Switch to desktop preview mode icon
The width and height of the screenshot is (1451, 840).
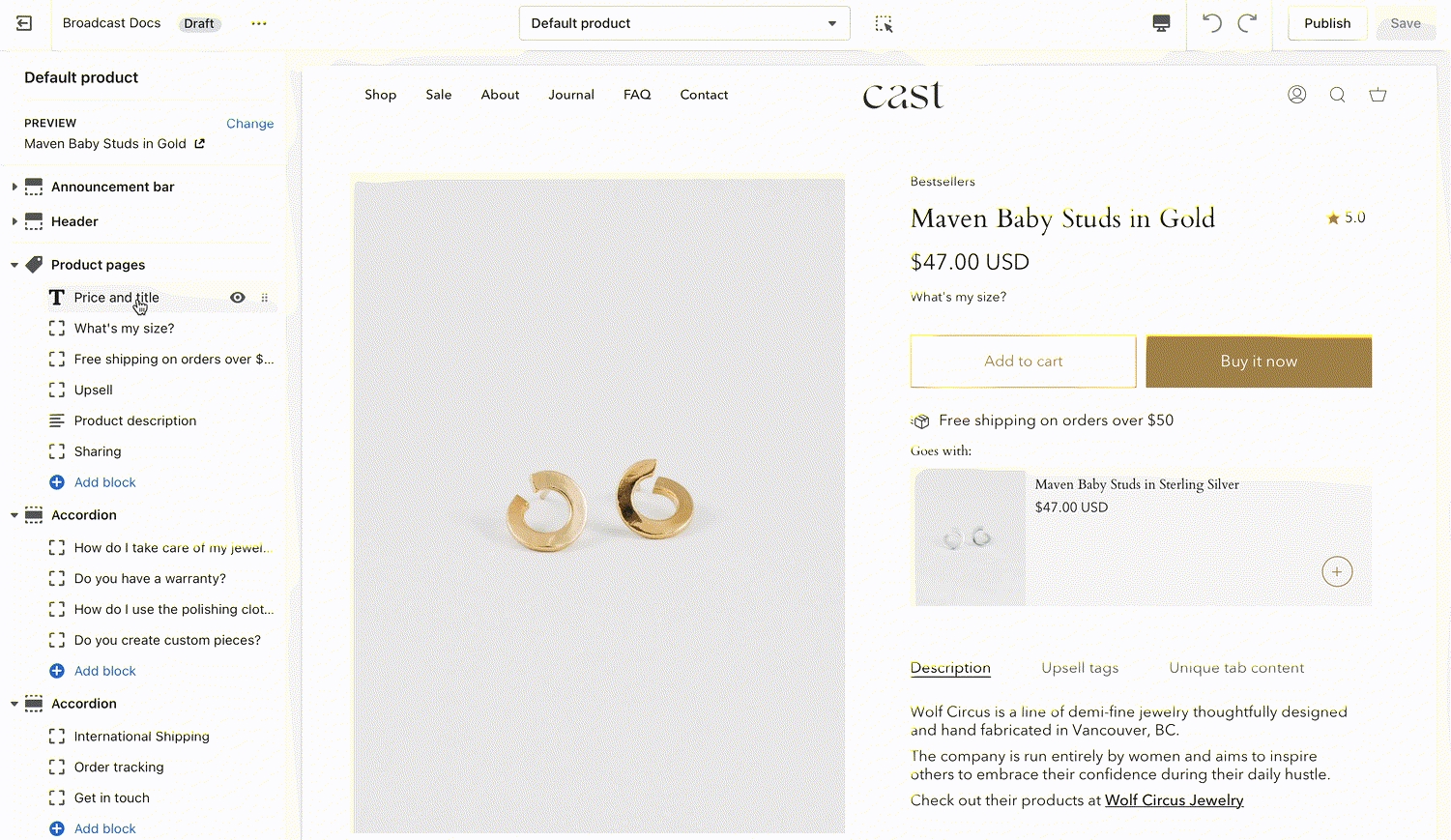click(1161, 23)
